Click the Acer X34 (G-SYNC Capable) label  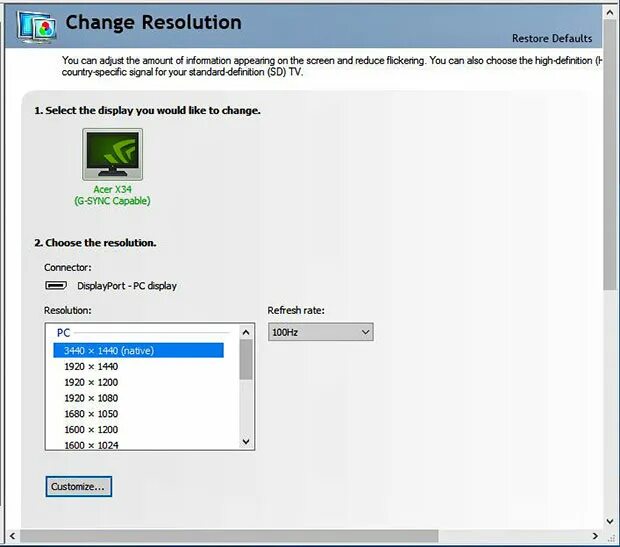[x=112, y=195]
